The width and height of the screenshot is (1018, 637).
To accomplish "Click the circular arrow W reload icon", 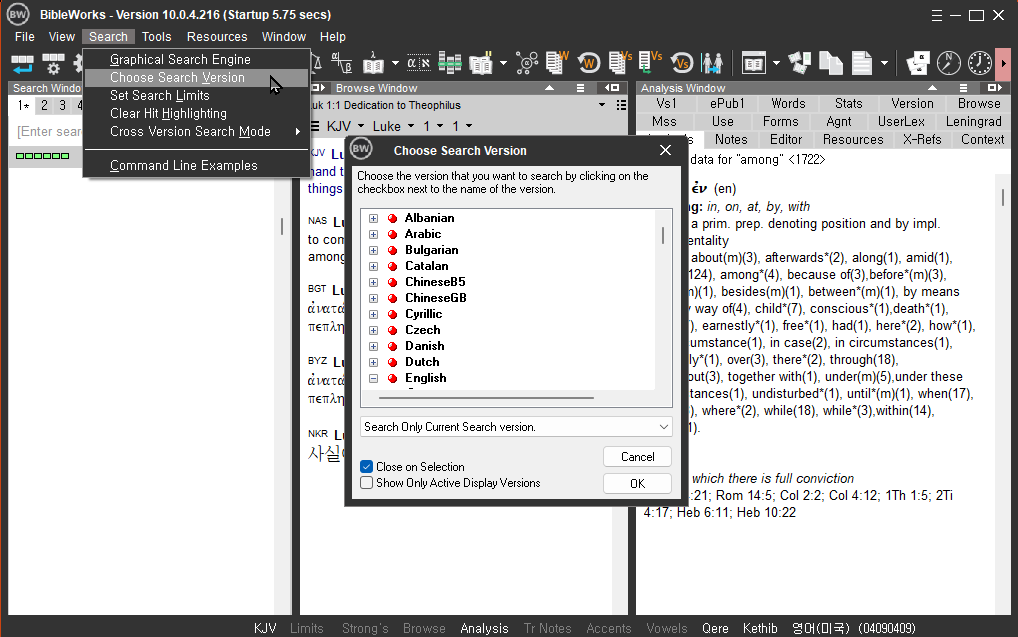I will (x=589, y=63).
